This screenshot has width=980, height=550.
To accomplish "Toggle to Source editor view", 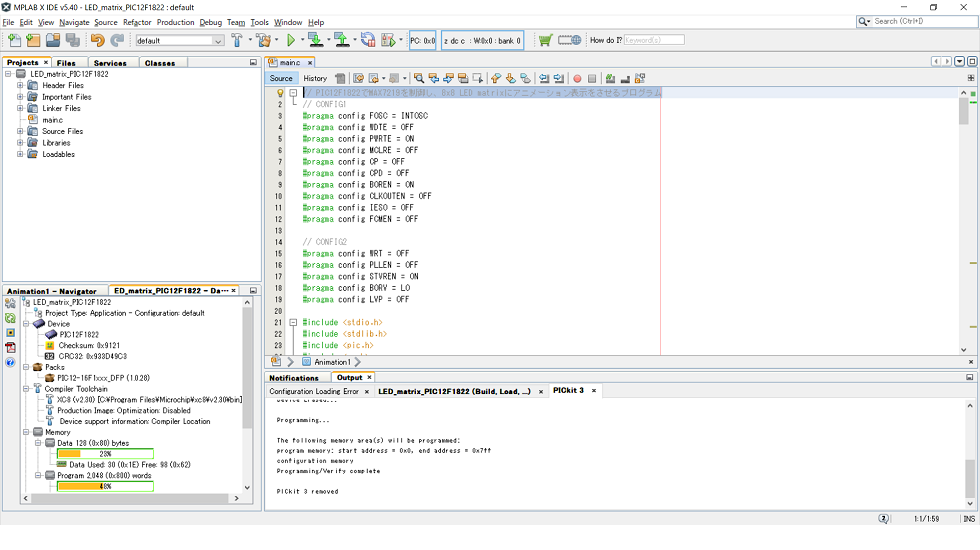I will (282, 78).
